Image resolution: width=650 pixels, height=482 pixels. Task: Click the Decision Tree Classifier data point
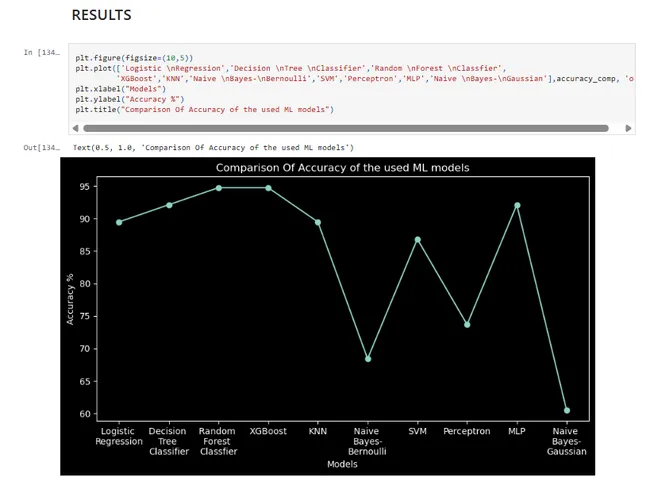169,205
